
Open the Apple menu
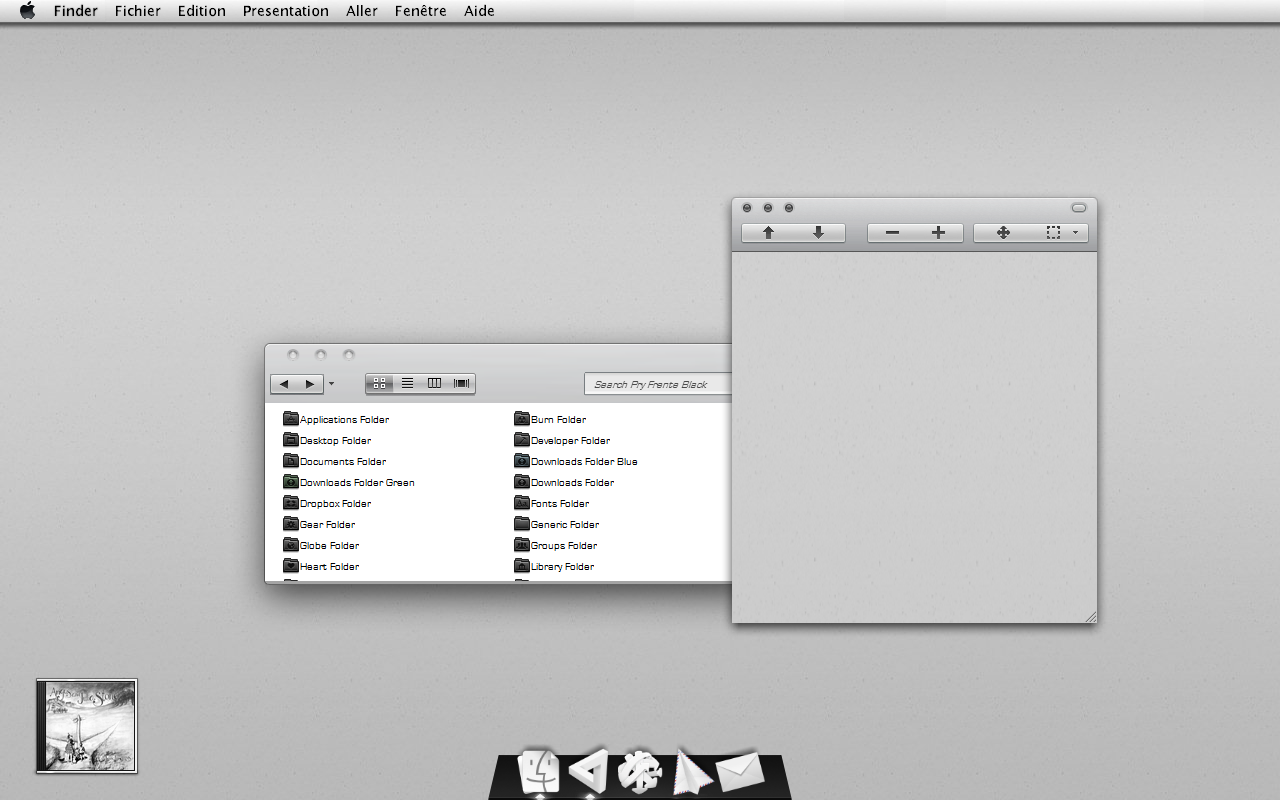click(27, 11)
